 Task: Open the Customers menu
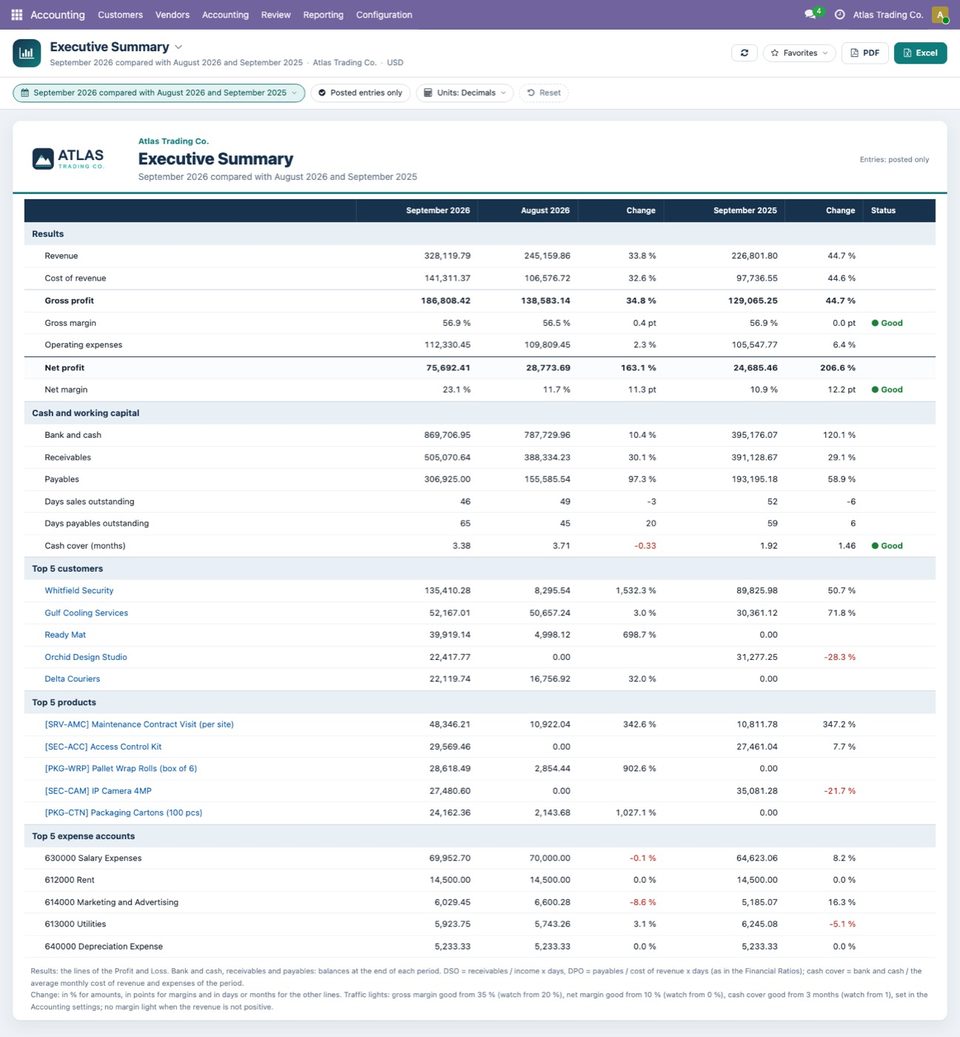click(x=120, y=15)
